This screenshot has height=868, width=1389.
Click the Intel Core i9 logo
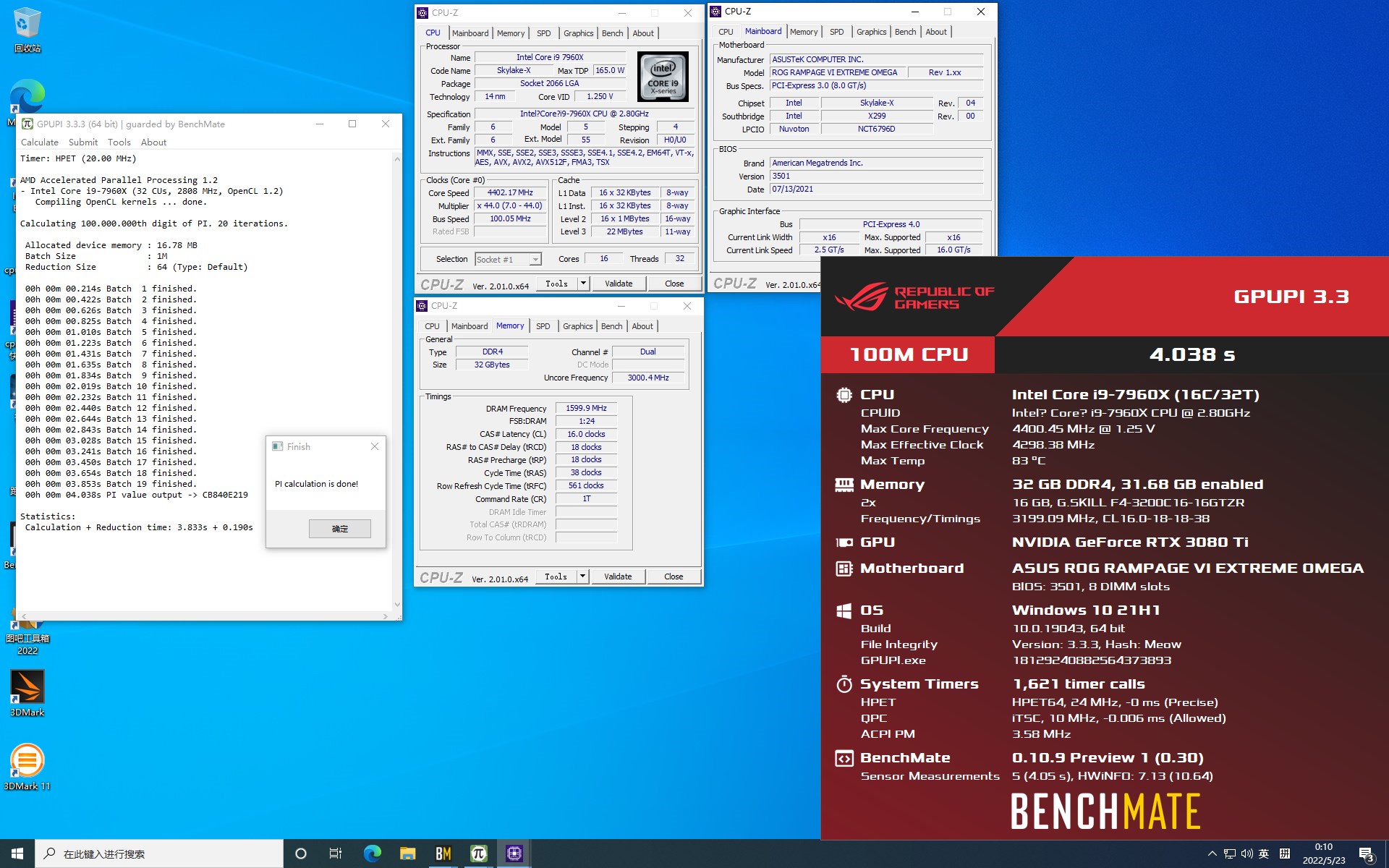(663, 77)
